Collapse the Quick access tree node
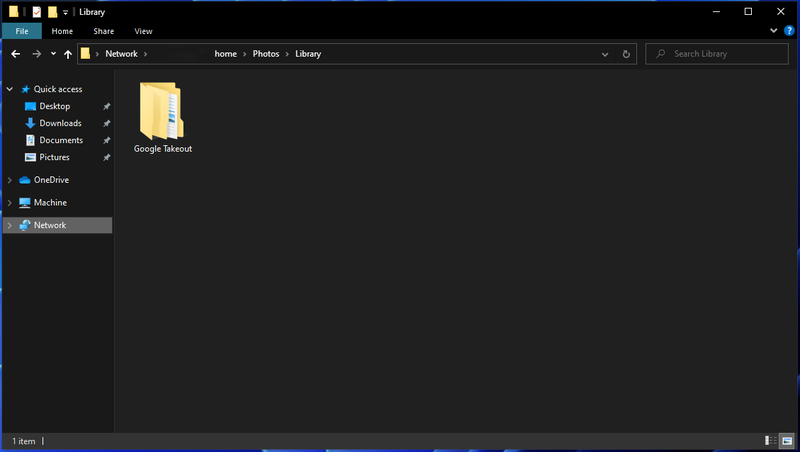 coord(10,89)
